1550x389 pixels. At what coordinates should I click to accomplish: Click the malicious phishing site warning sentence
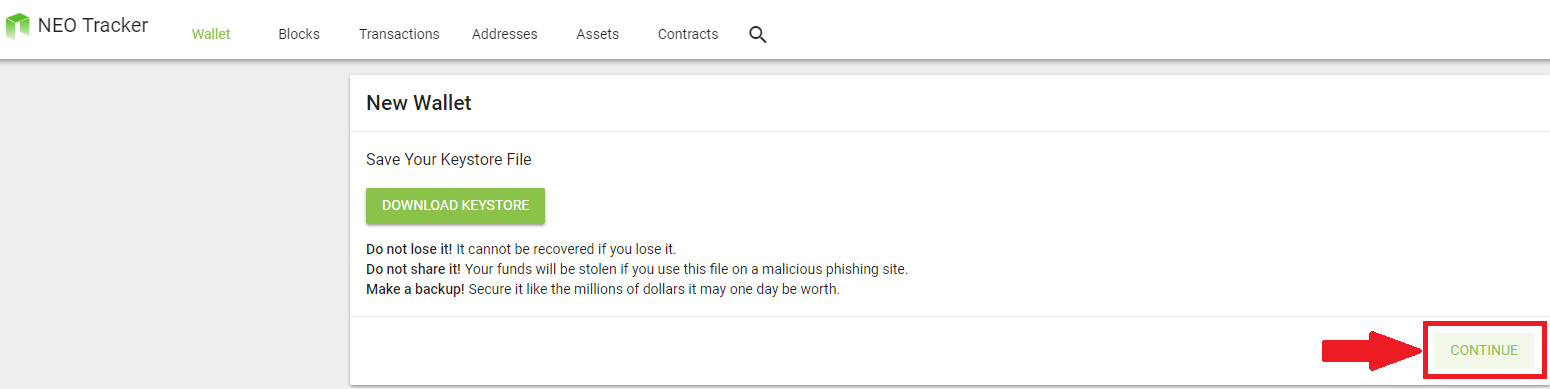[x=687, y=270]
